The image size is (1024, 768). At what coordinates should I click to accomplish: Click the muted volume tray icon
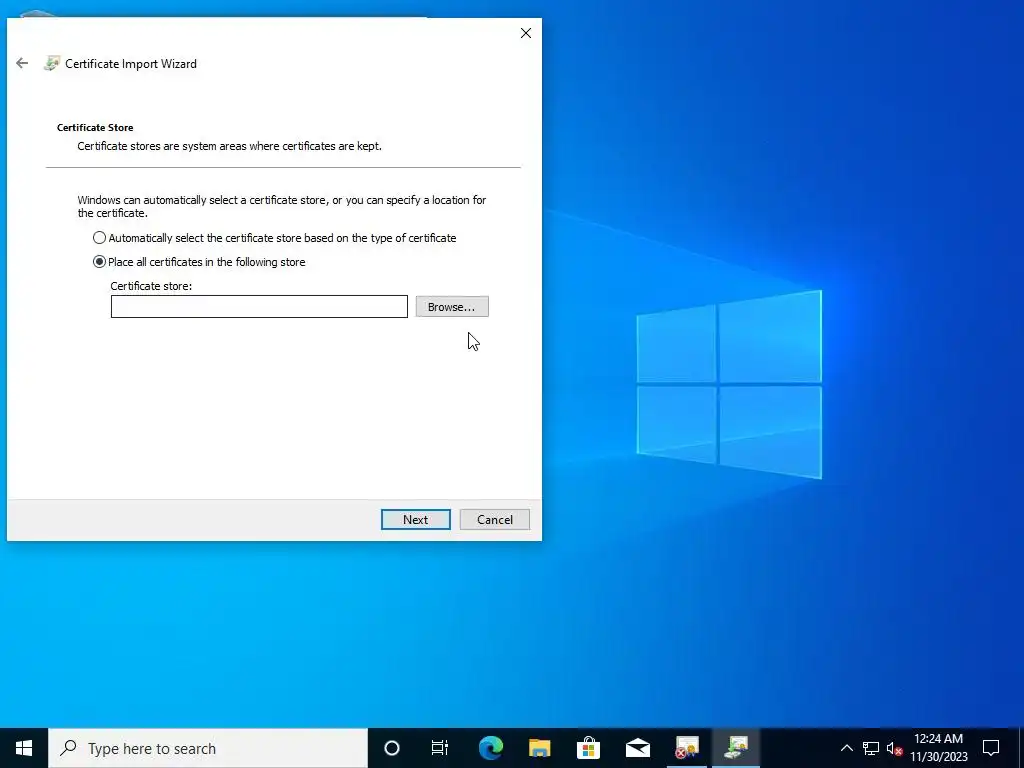(895, 748)
